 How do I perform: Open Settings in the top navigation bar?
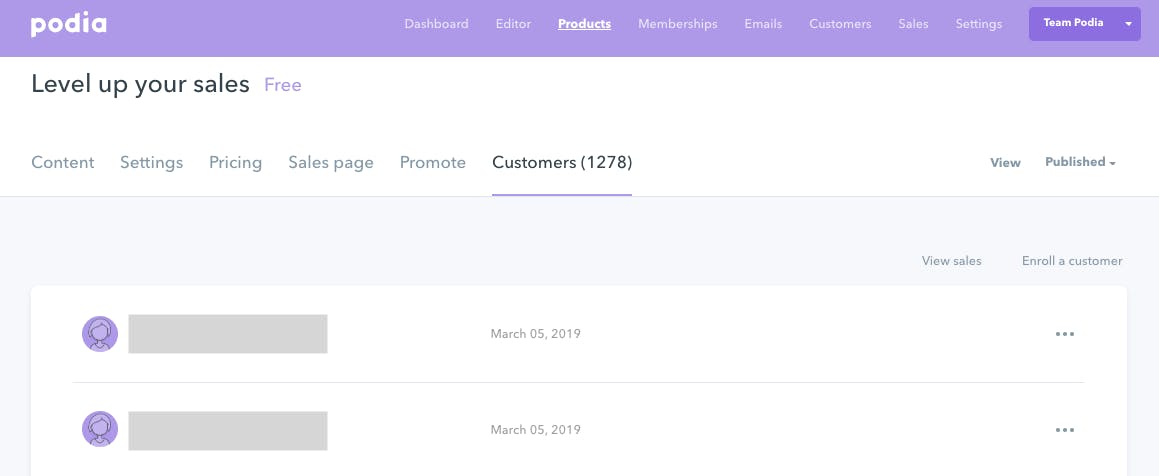tap(979, 24)
